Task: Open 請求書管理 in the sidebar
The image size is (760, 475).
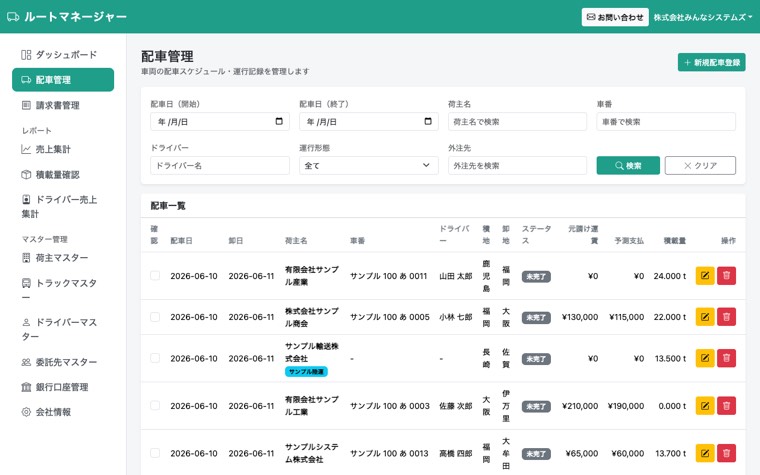Action: (63, 105)
